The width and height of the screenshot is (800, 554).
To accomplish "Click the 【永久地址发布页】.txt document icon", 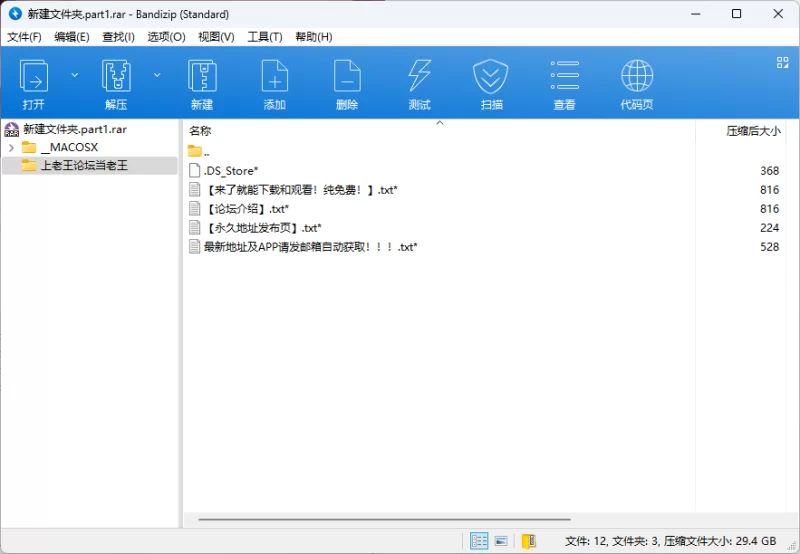I will pyautogui.click(x=194, y=228).
